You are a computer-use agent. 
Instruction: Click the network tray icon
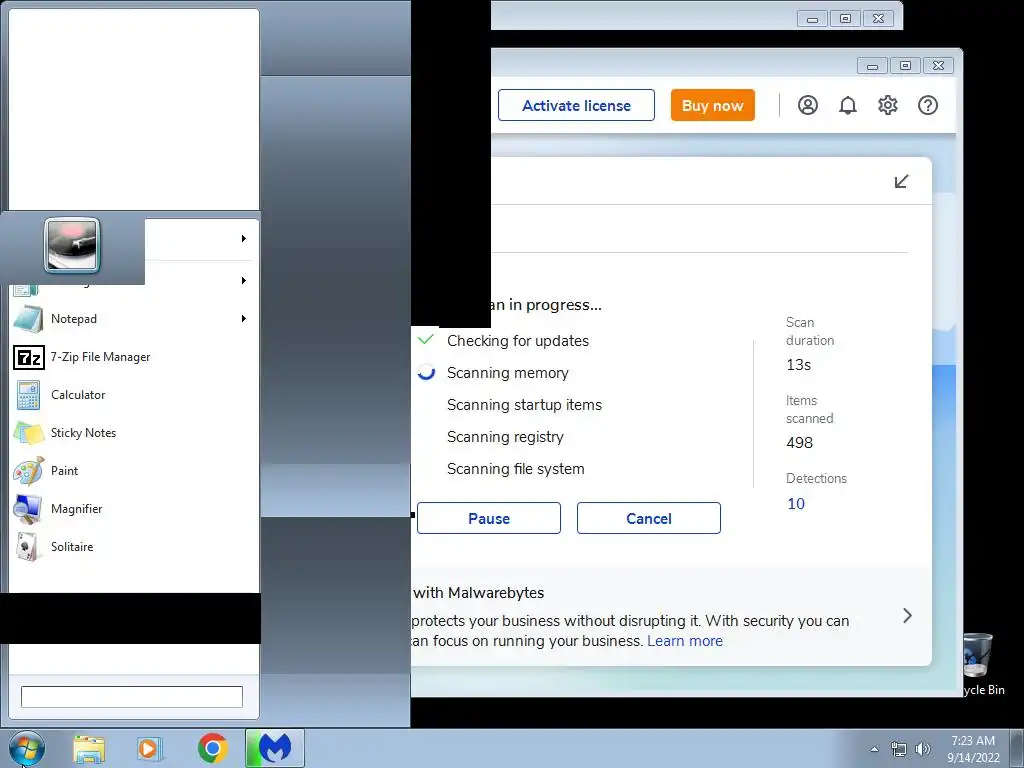899,749
